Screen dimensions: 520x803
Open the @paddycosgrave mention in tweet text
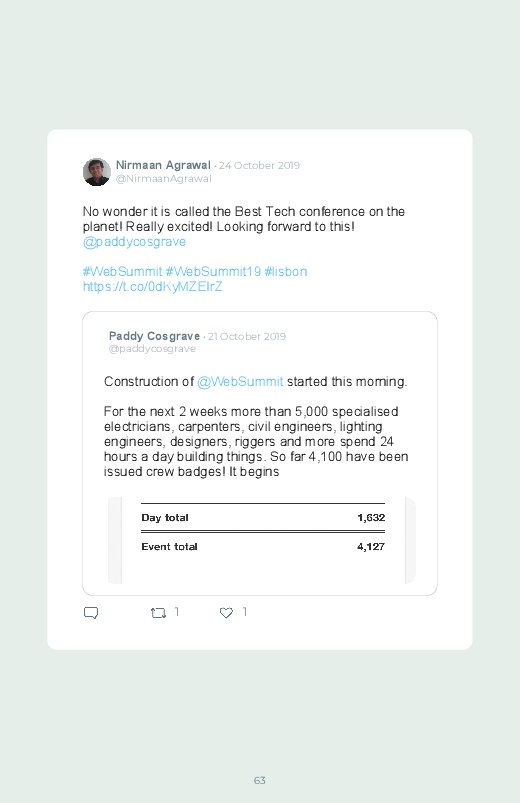(134, 242)
